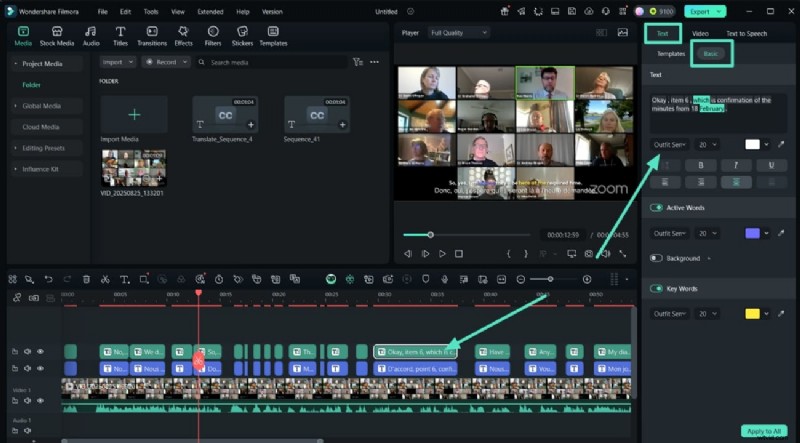Viewport: 800px width, 443px height.
Task: Open the Tools menu
Action: tap(150, 12)
